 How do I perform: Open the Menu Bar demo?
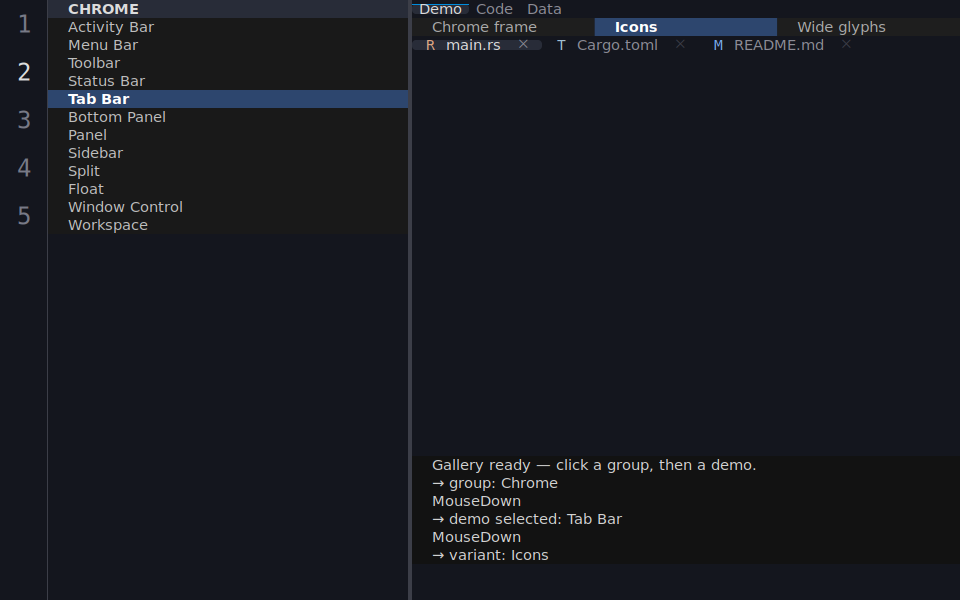click(228, 45)
